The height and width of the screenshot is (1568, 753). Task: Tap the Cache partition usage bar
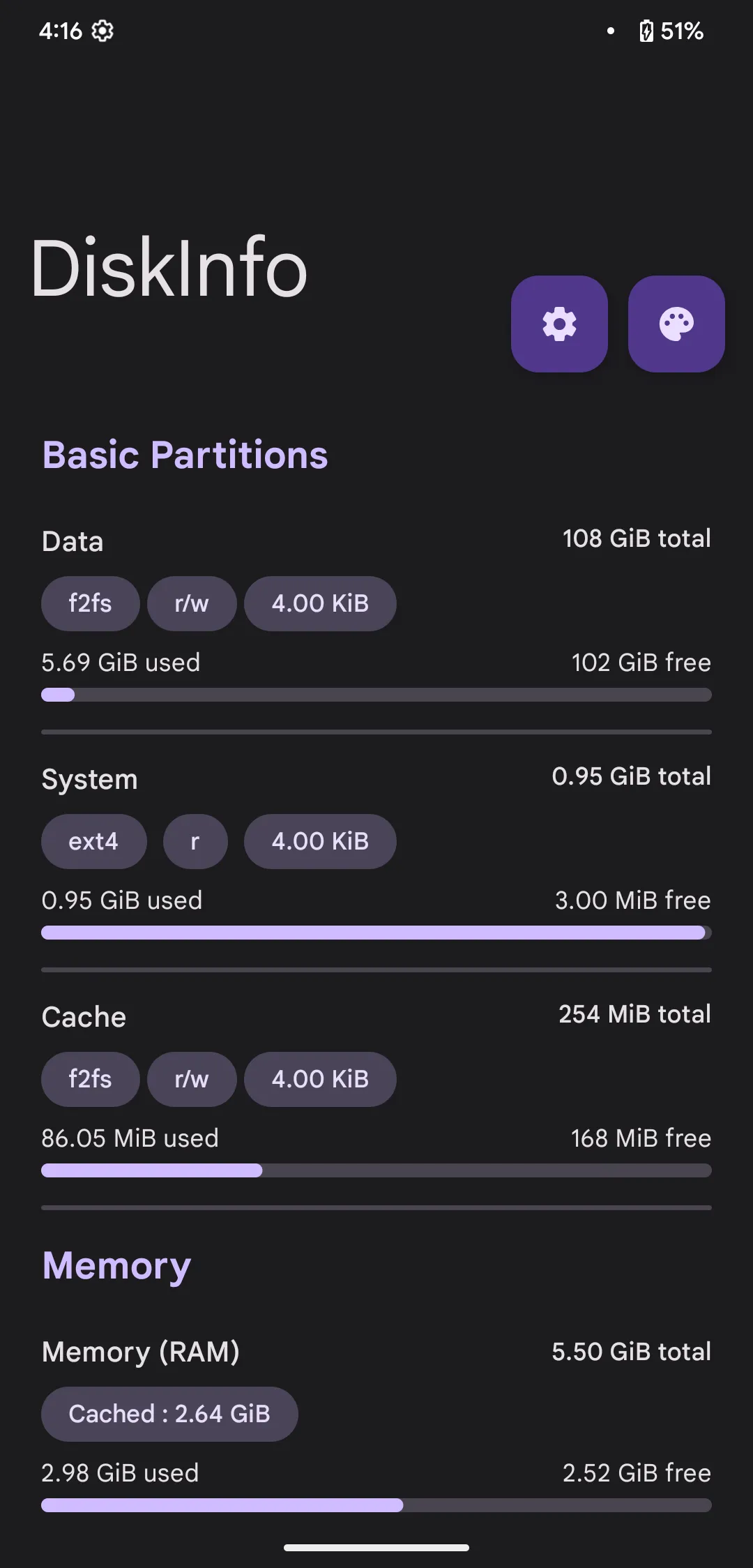tap(376, 1170)
